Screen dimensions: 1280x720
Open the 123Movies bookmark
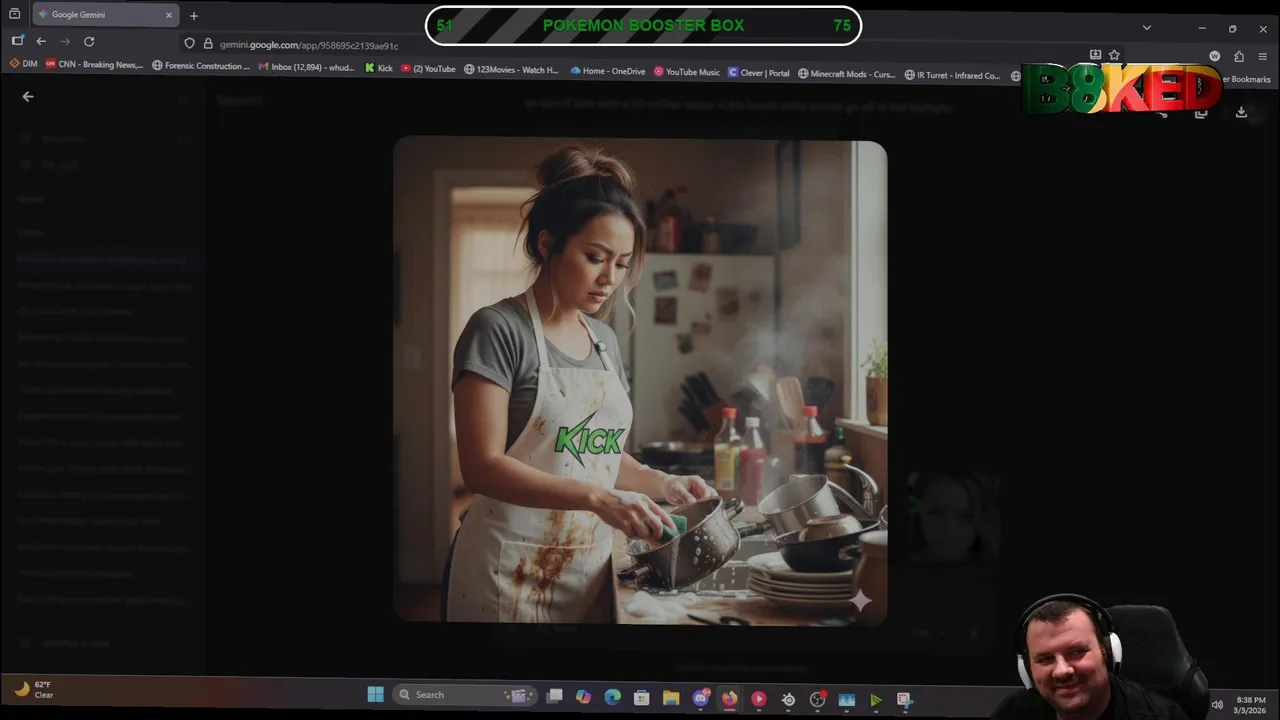coord(511,70)
